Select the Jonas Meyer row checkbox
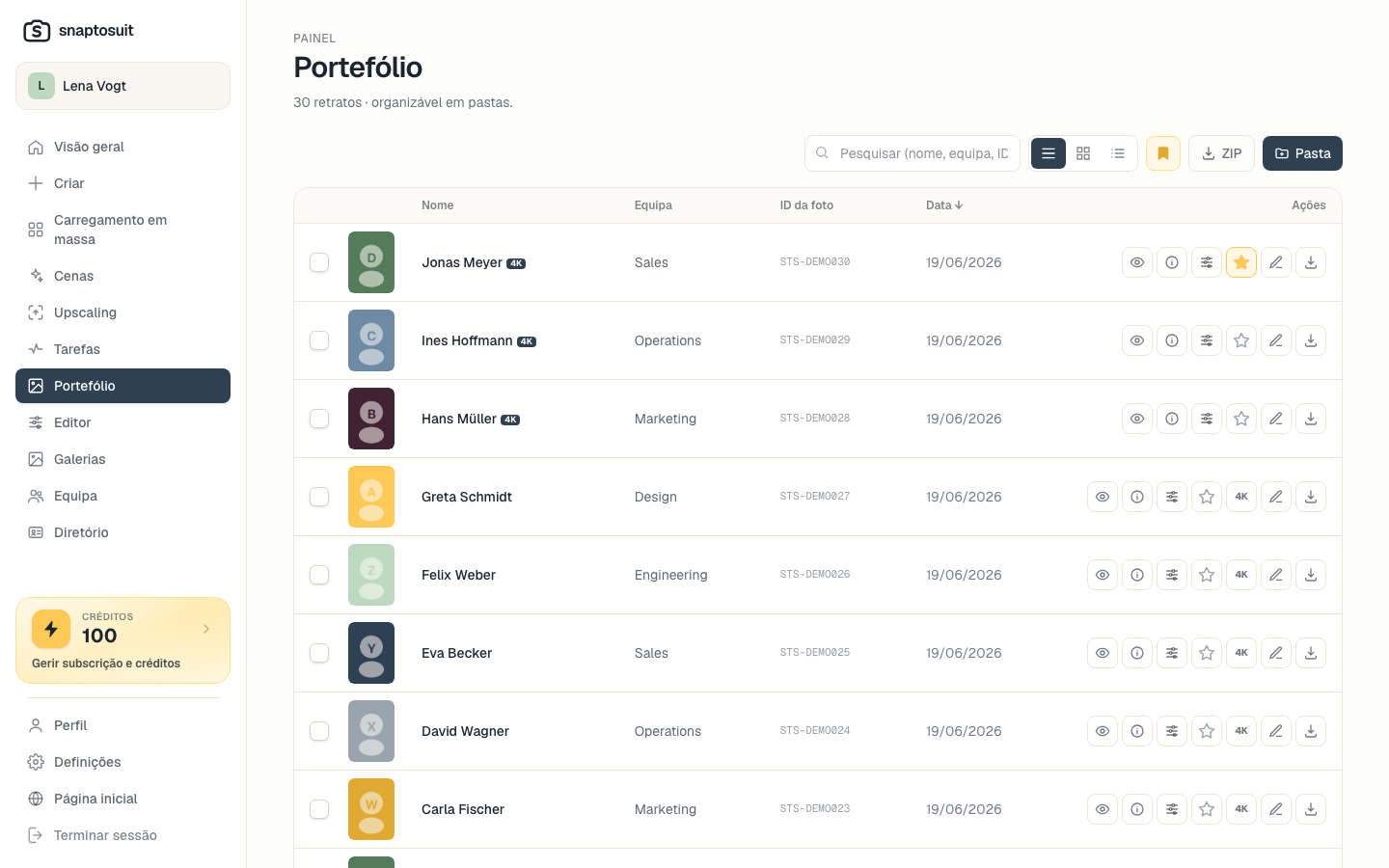The height and width of the screenshot is (868, 1389). pos(319,262)
